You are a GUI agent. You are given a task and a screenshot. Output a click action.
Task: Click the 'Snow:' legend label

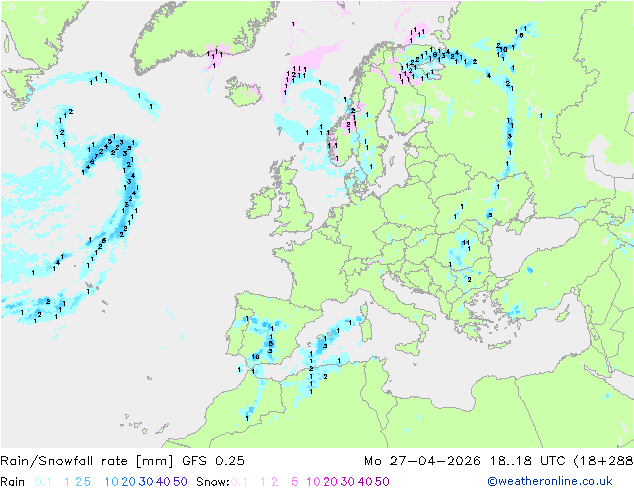213,482
